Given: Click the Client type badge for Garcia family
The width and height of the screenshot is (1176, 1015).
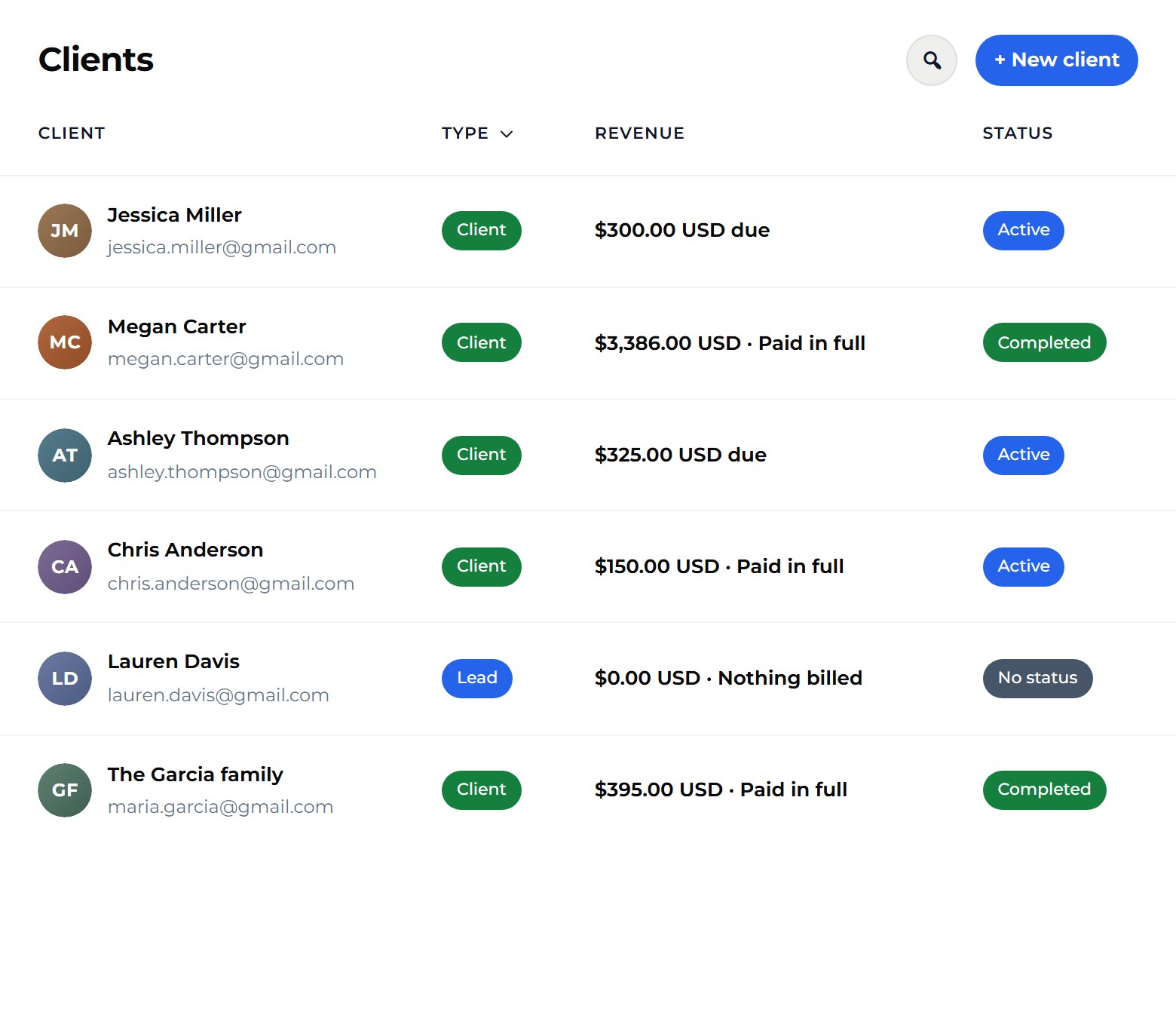Looking at the screenshot, I should pyautogui.click(x=482, y=790).
